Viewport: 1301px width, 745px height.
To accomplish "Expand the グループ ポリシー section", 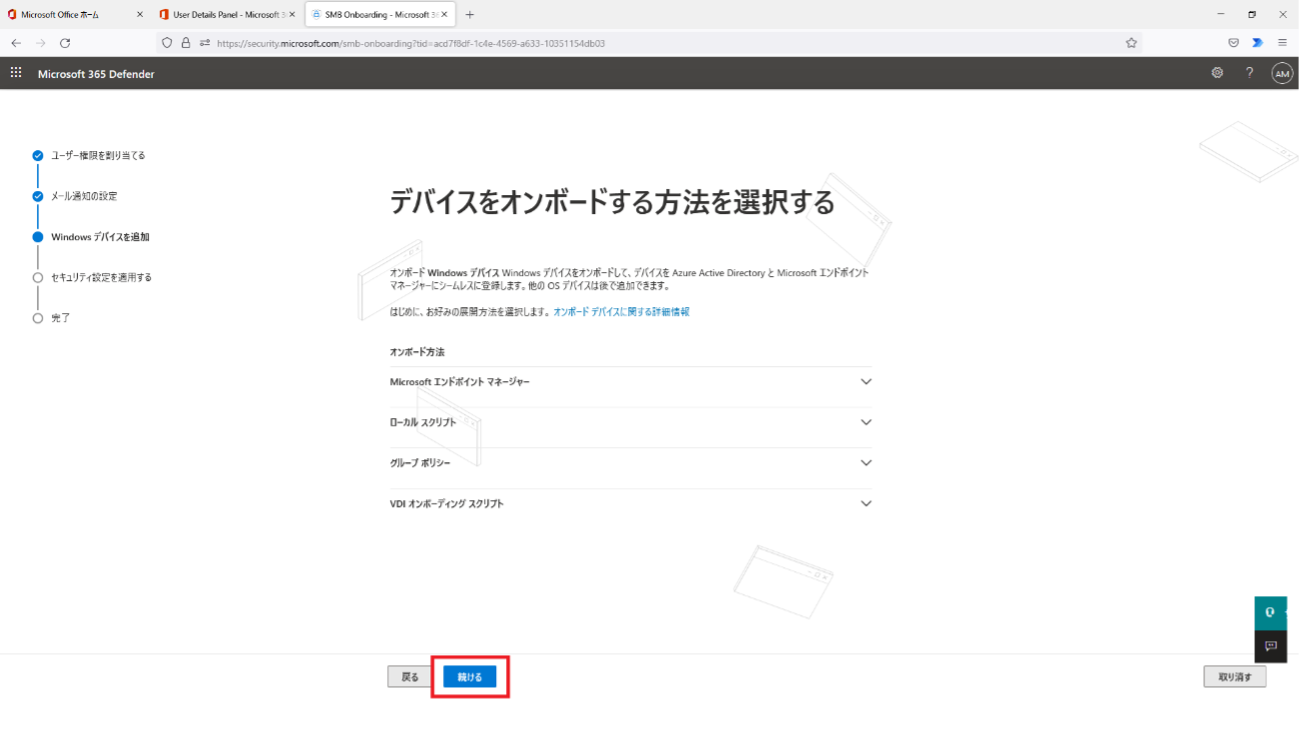I will coord(631,463).
